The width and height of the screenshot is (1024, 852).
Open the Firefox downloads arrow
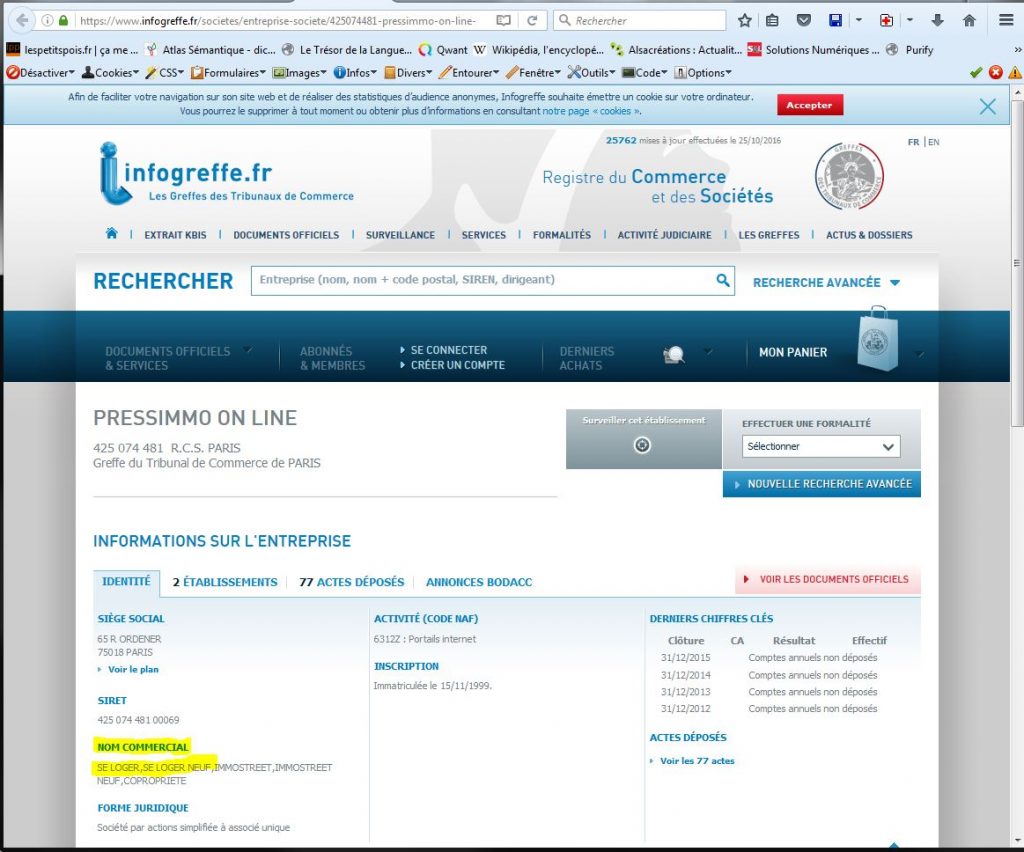[x=937, y=20]
